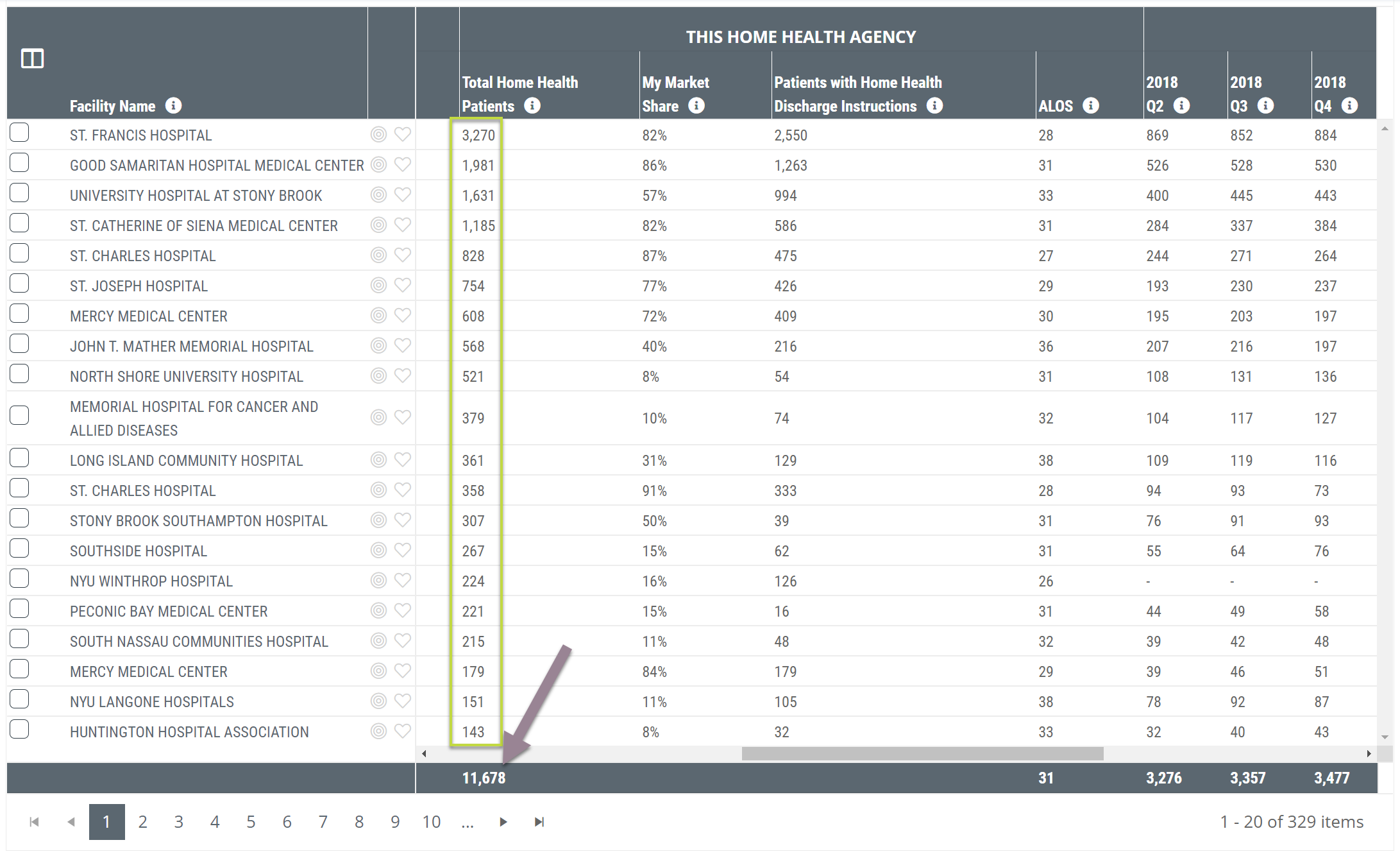Open the more pages ellipsis
Screen dimensions: 1400x856
(x=468, y=822)
